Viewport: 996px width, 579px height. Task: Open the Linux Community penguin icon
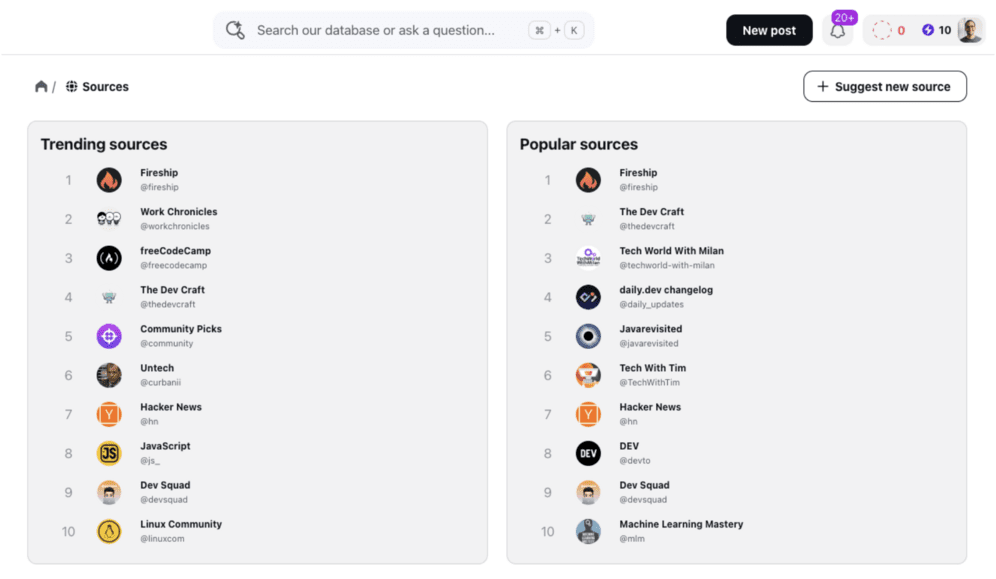(x=109, y=531)
